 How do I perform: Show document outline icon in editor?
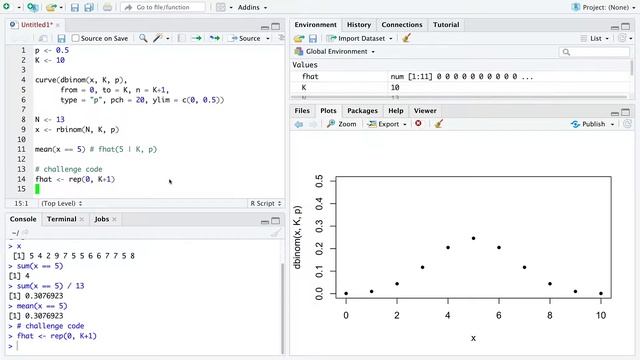click(281, 38)
